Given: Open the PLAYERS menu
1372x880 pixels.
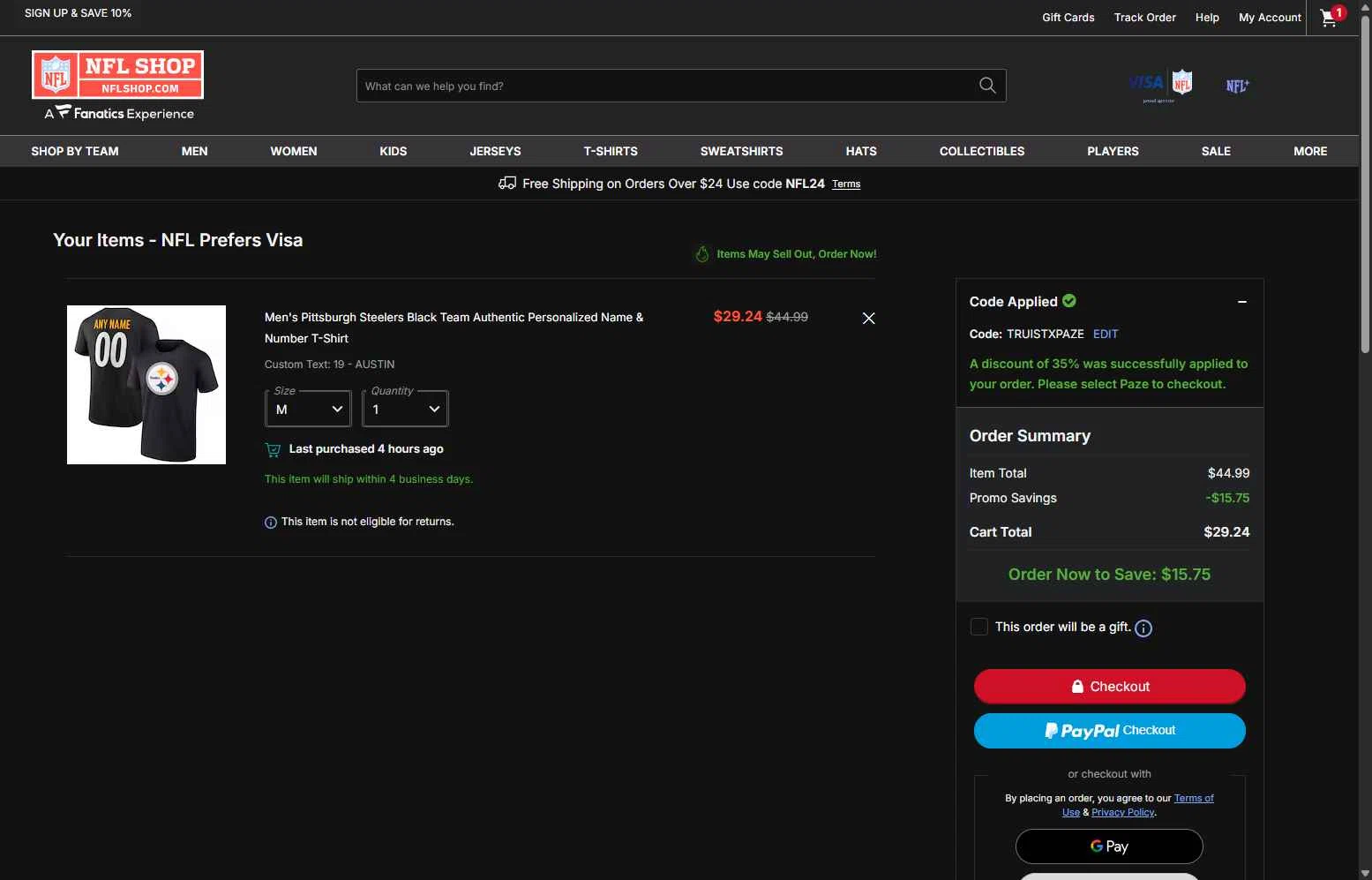Looking at the screenshot, I should [x=1113, y=151].
